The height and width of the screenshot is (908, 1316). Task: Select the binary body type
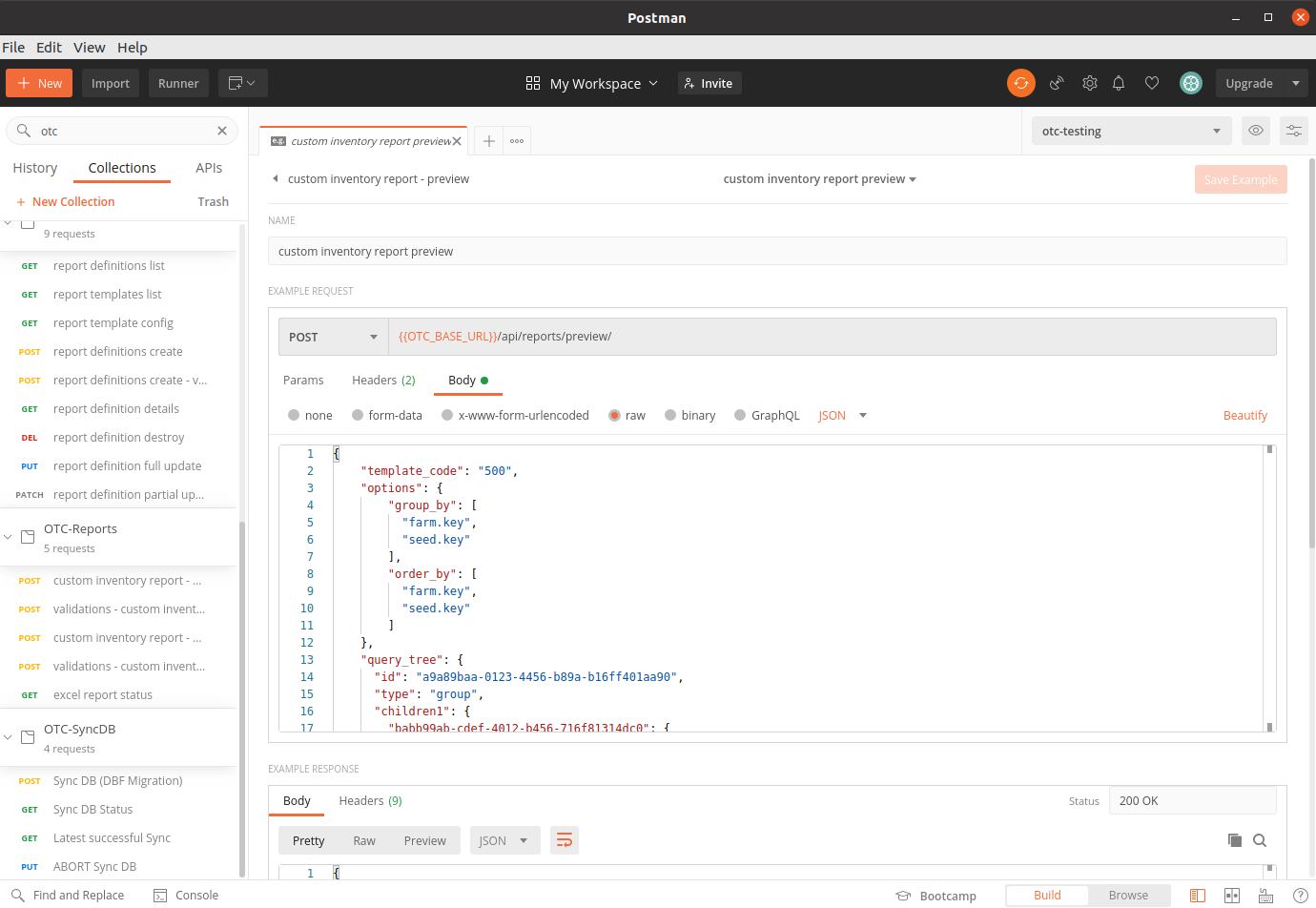pos(670,415)
